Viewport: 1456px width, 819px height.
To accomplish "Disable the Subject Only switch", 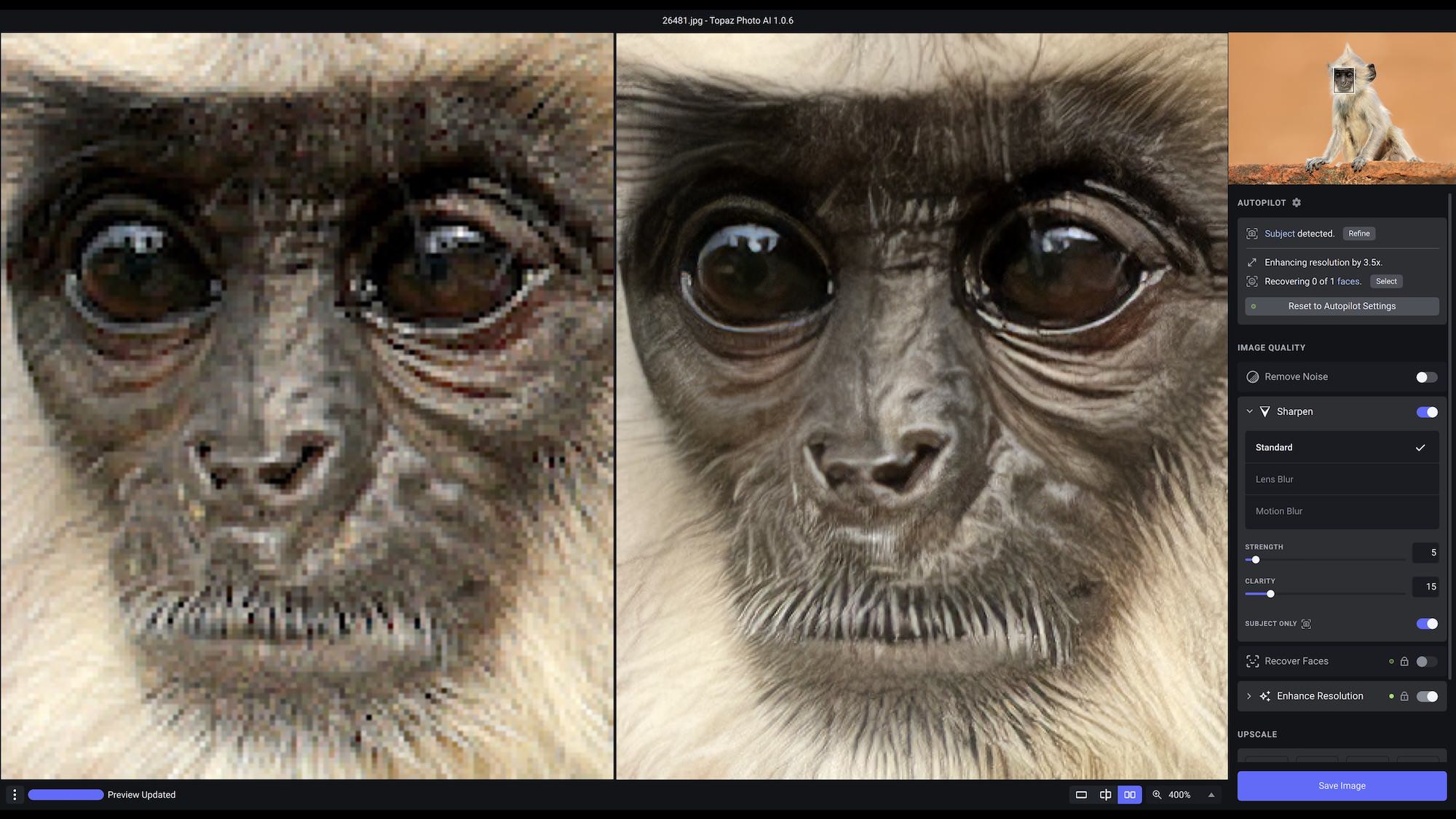I will [1426, 624].
